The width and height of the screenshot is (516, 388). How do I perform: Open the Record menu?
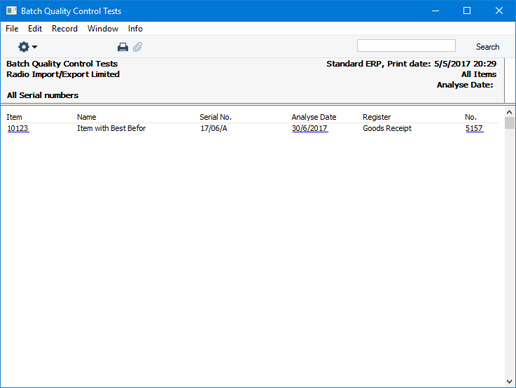pos(64,29)
